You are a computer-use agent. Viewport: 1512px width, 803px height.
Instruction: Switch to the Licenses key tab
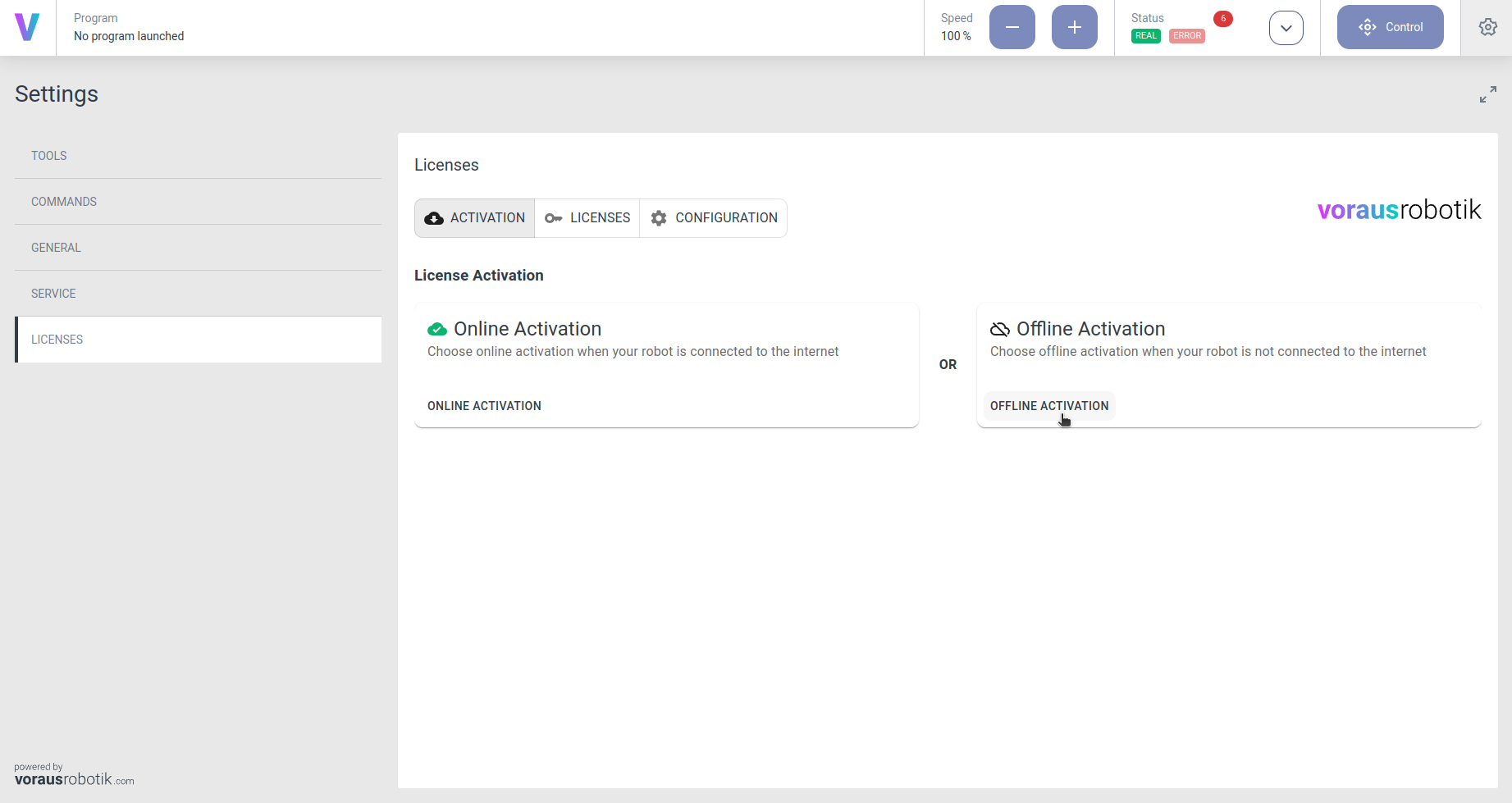(x=587, y=218)
